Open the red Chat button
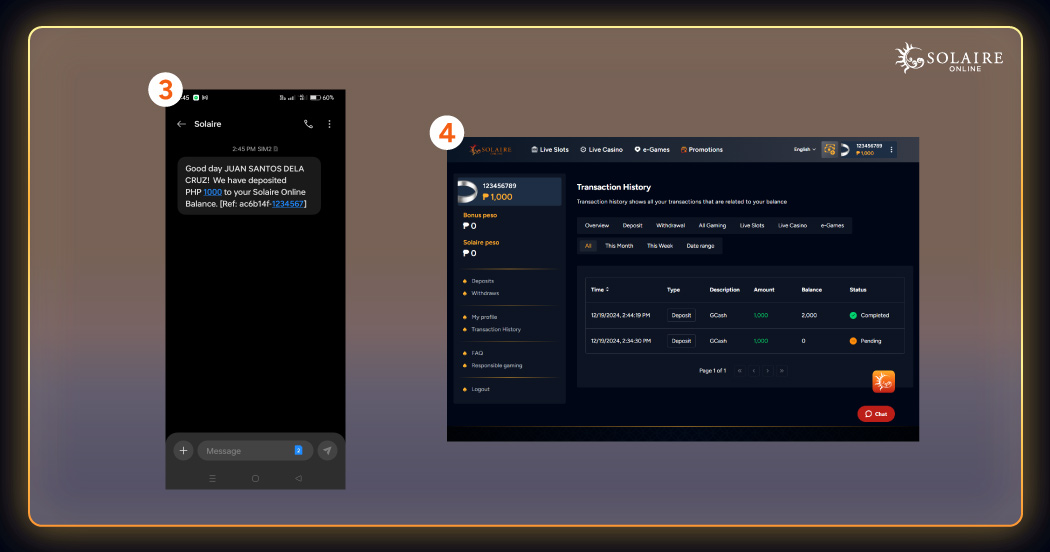The width and height of the screenshot is (1050, 552). tap(876, 414)
